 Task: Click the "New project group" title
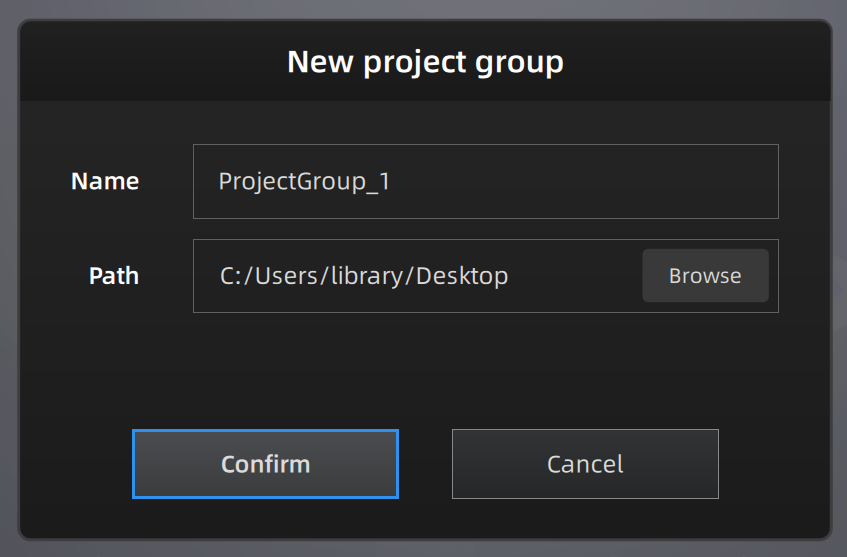pyautogui.click(x=425, y=62)
